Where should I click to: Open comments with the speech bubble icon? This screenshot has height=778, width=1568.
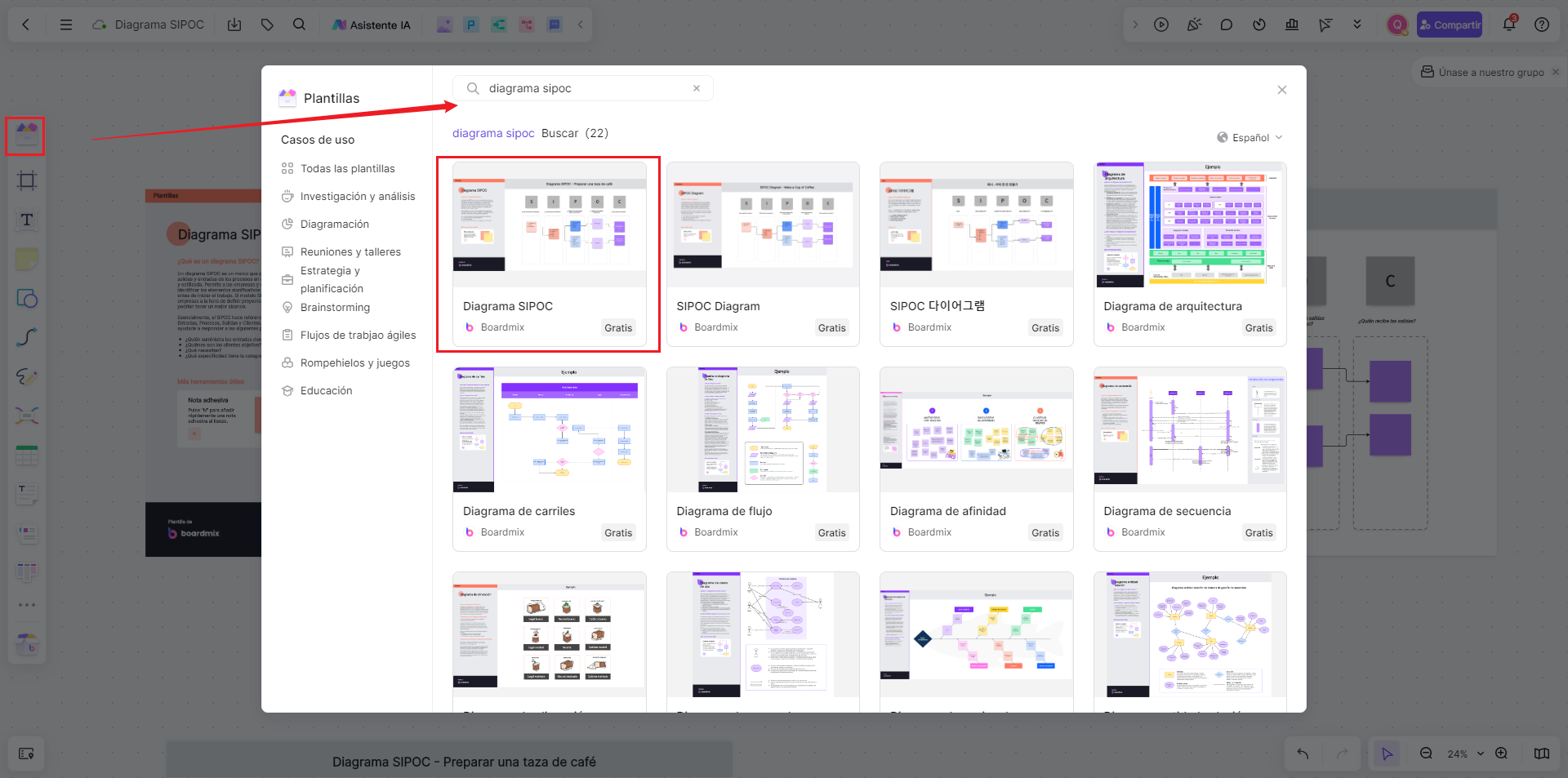click(x=1227, y=24)
